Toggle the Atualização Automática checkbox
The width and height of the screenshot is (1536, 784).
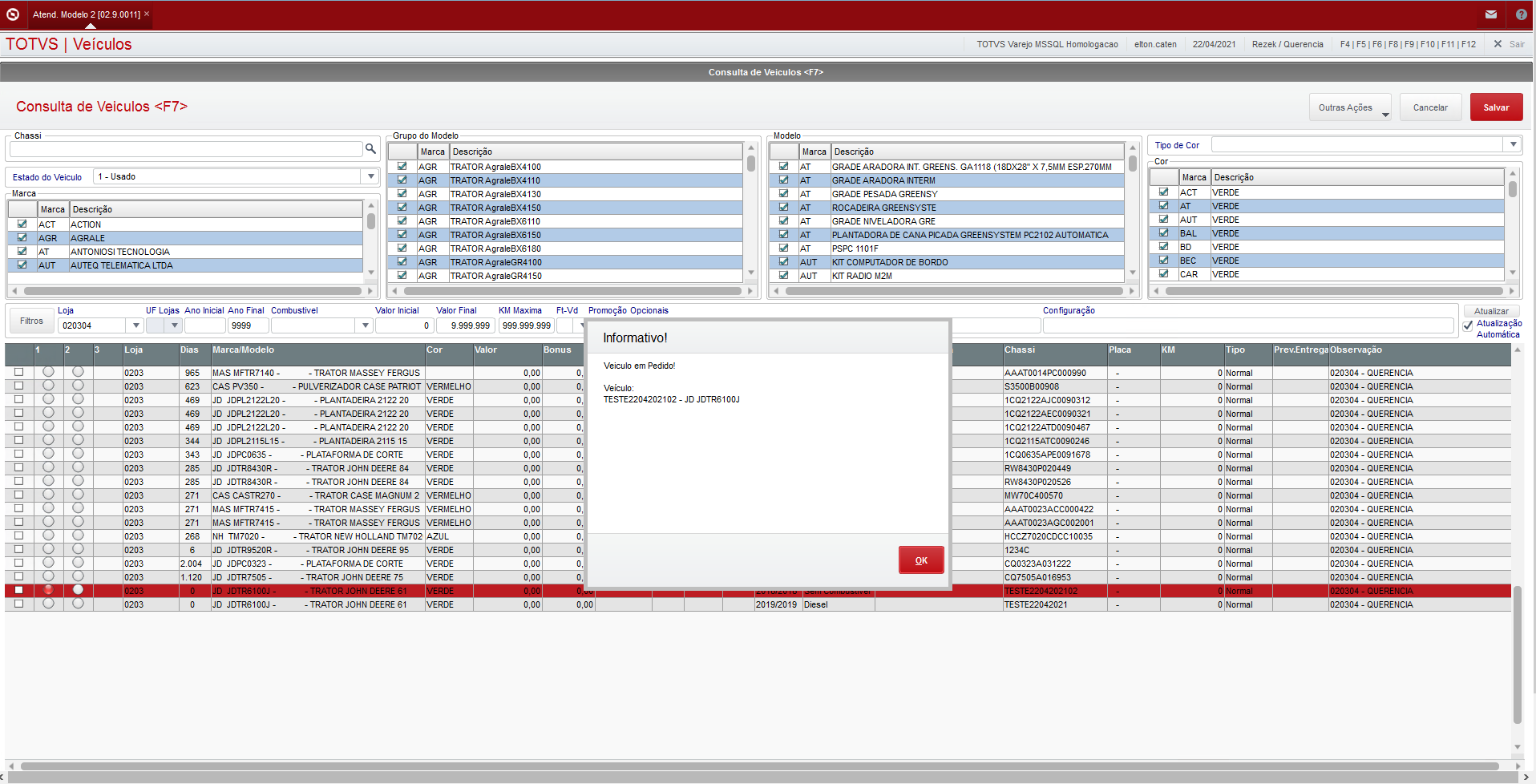tap(1468, 326)
